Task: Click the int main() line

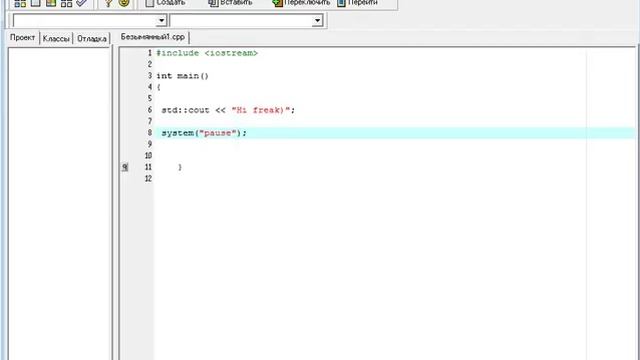Action: click(x=182, y=76)
